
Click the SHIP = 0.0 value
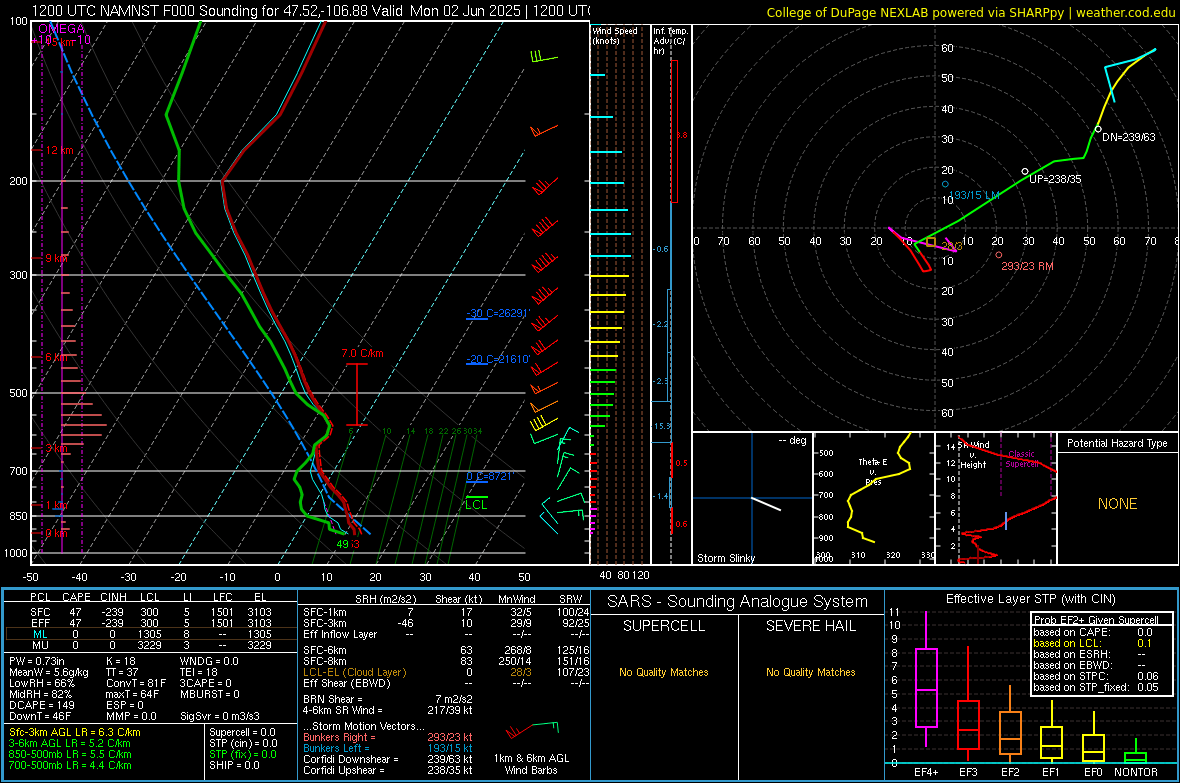pyautogui.click(x=234, y=765)
